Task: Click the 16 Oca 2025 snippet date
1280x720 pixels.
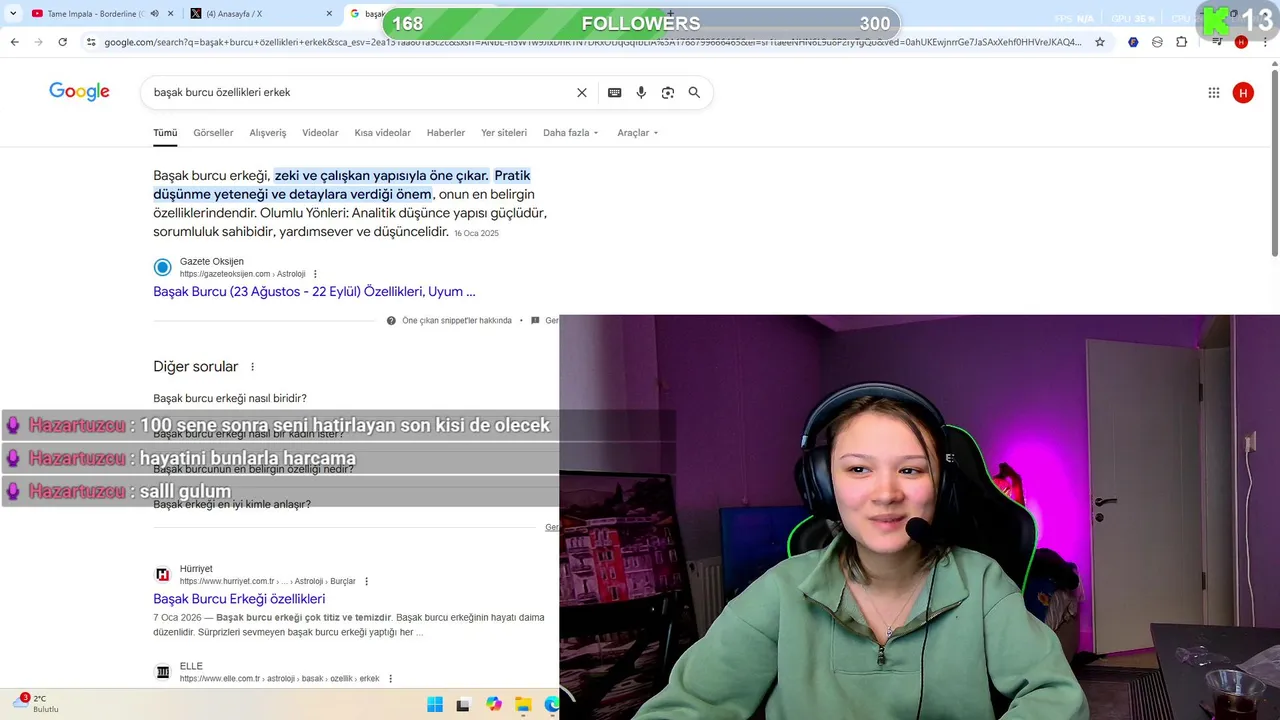Action: [476, 233]
